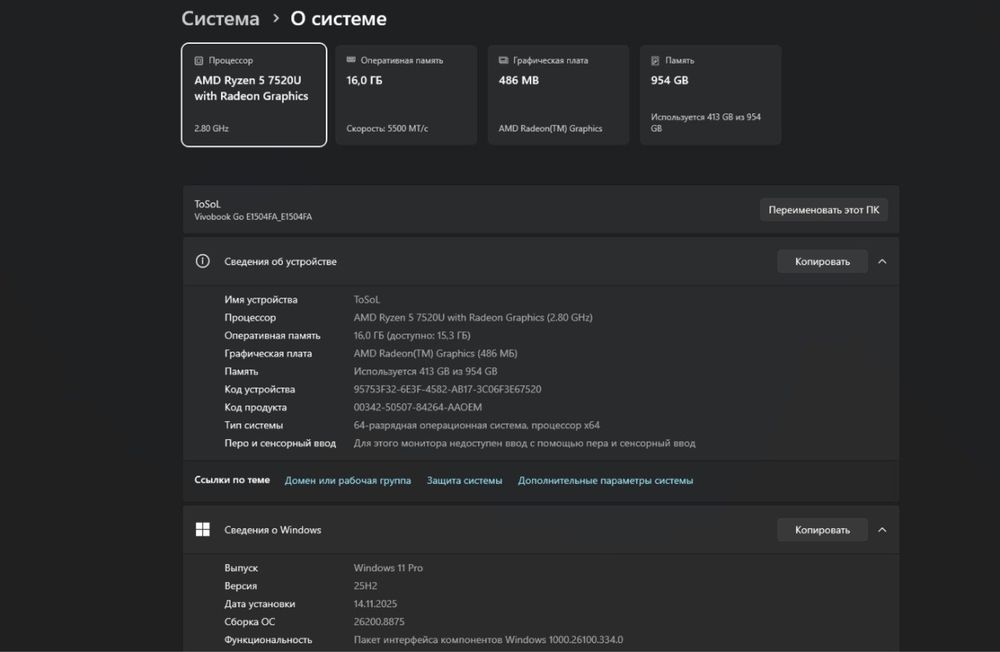
Task: Click the 64-разрядная операционная система value
Action: click(476, 425)
